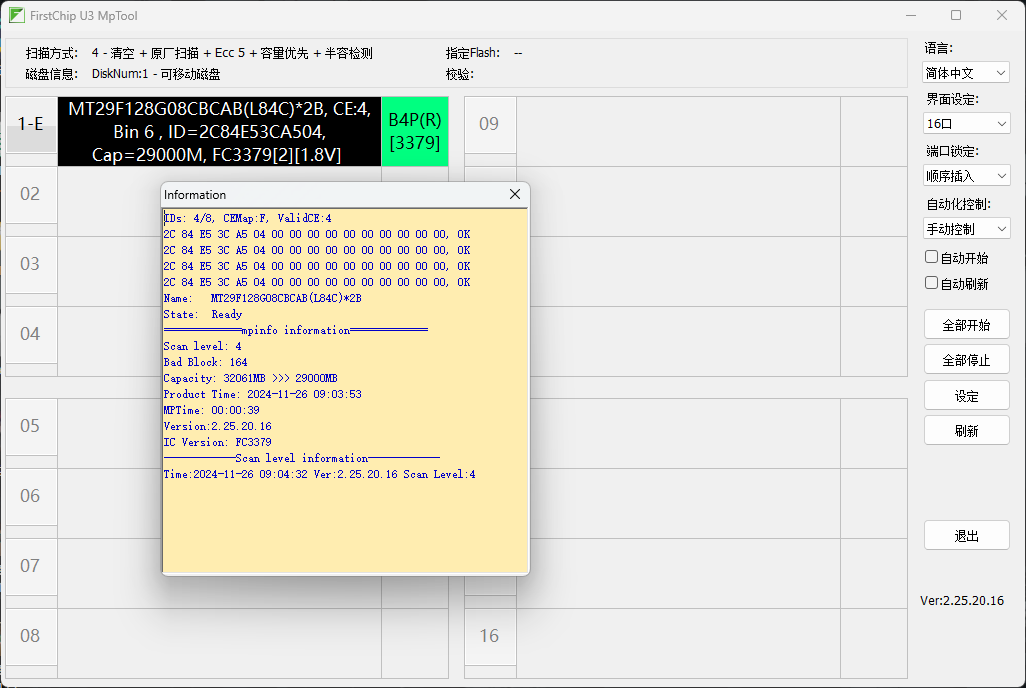
Task: Select port slot 16
Action: 489,636
